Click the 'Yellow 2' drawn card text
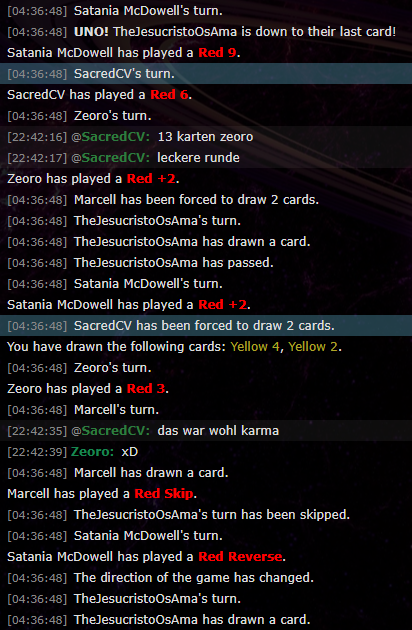This screenshot has height=630, width=412. 313,346
